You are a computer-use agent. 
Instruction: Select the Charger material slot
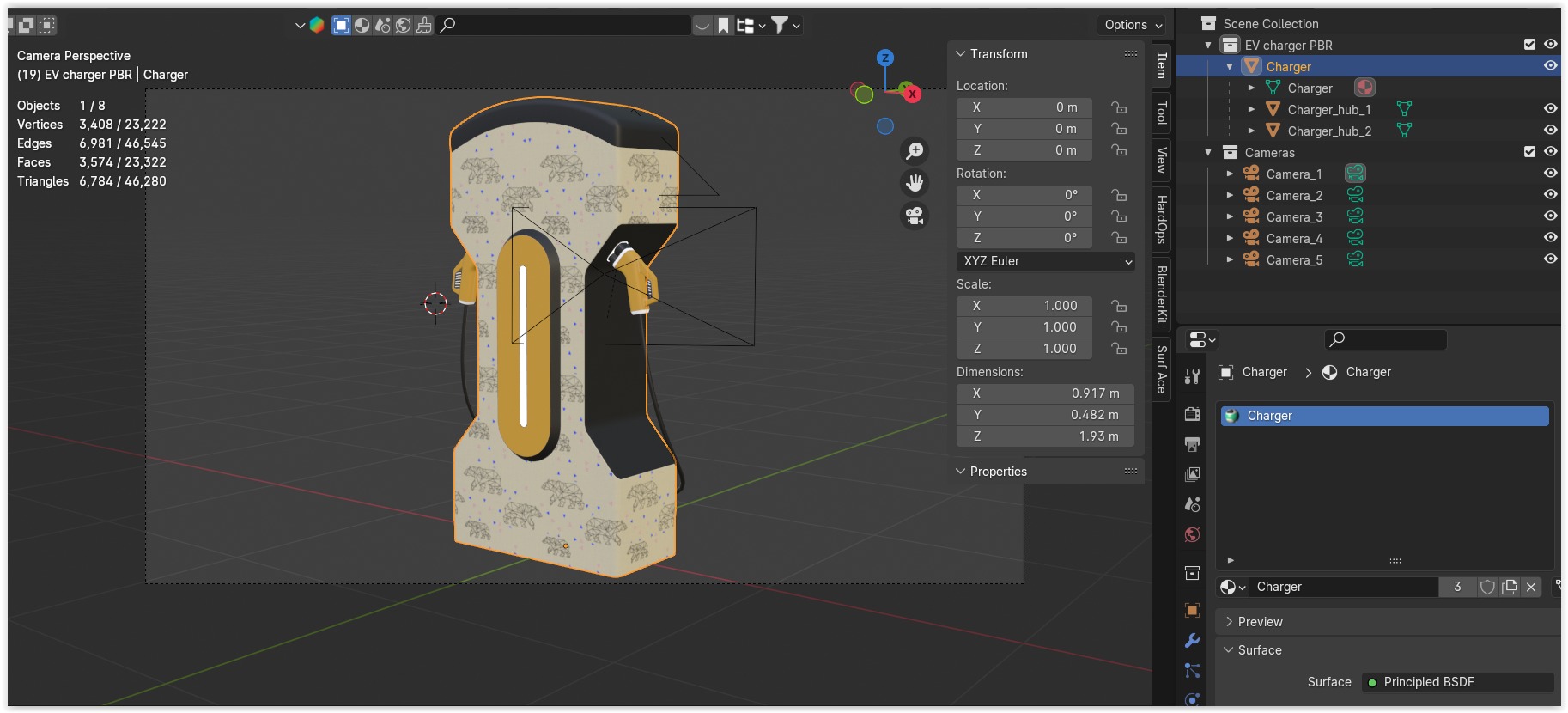pos(1385,416)
